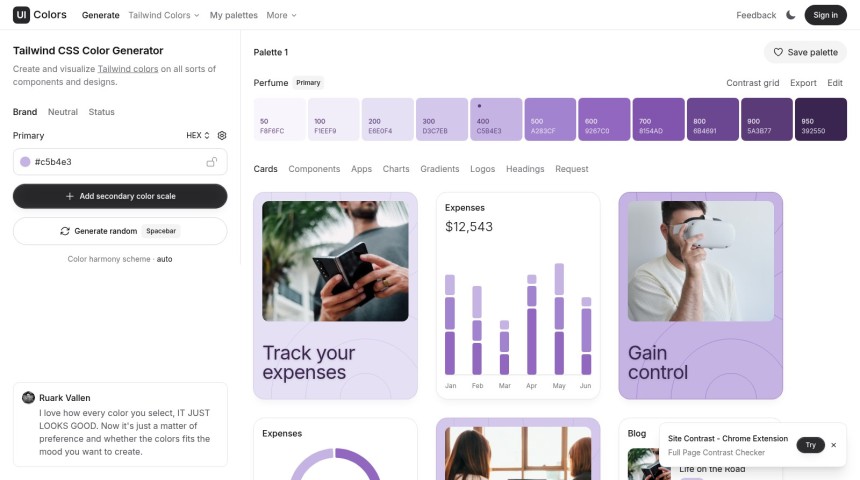Viewport: 860px width, 480px height.
Task: Select the Request tab
Action: coord(572,169)
